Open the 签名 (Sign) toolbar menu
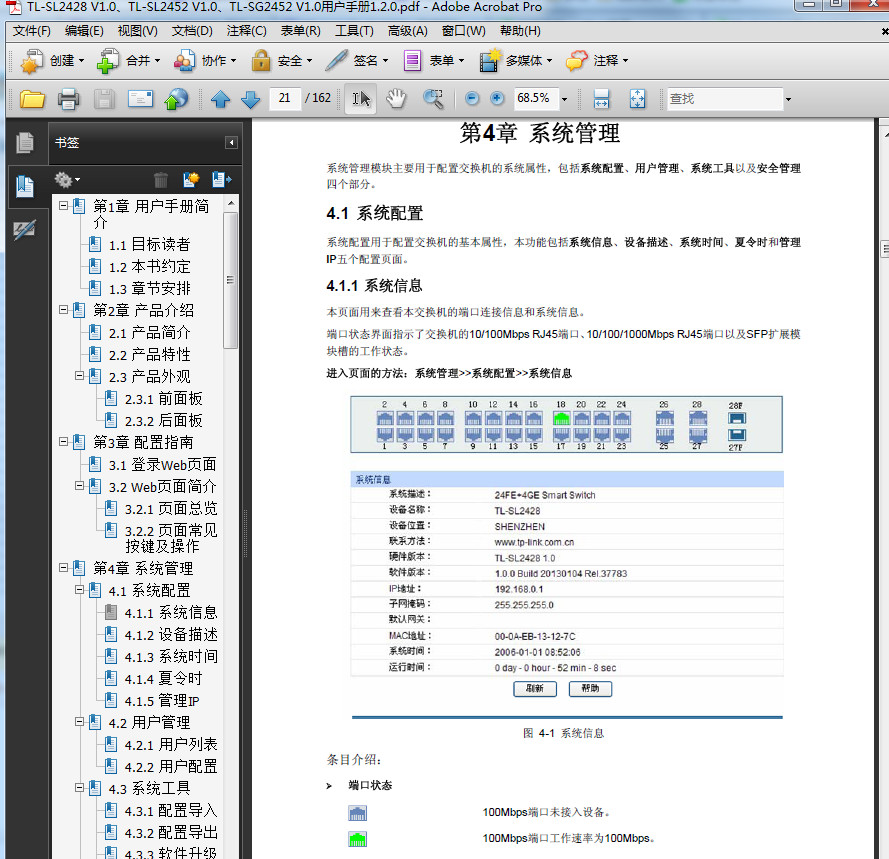The width and height of the screenshot is (889, 859). pos(357,60)
